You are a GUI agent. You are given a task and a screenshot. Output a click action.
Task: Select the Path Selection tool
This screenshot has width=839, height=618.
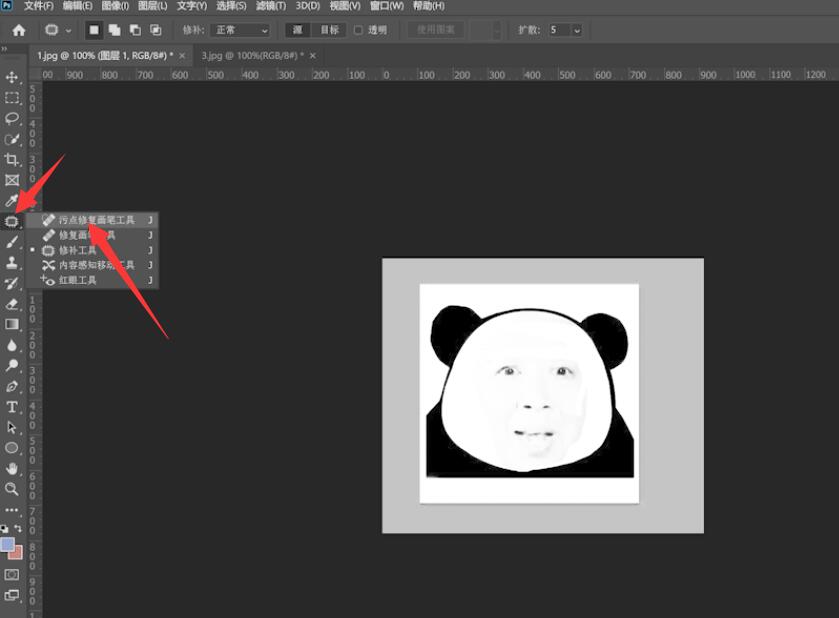(x=12, y=428)
